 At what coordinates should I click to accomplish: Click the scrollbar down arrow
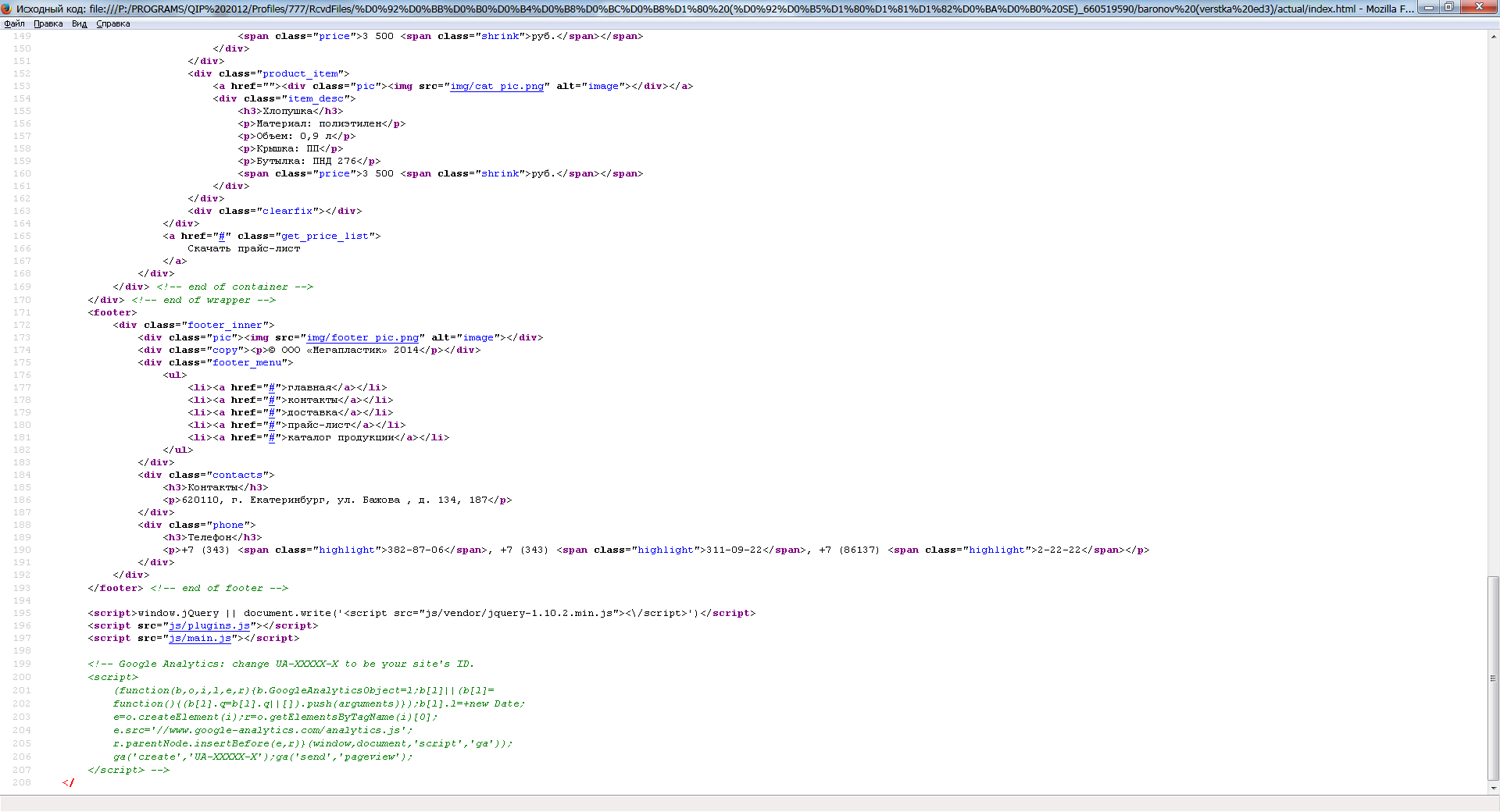(1493, 789)
